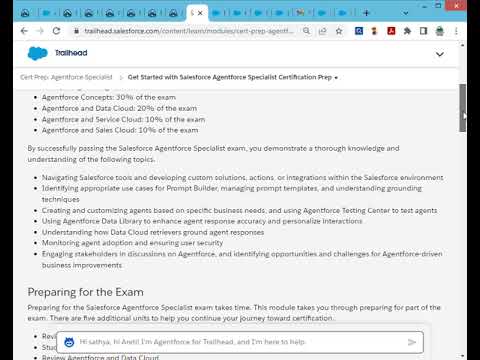Click the 'Navigating Salesforce tools' bullet
480x360 pixels.
click(x=243, y=177)
